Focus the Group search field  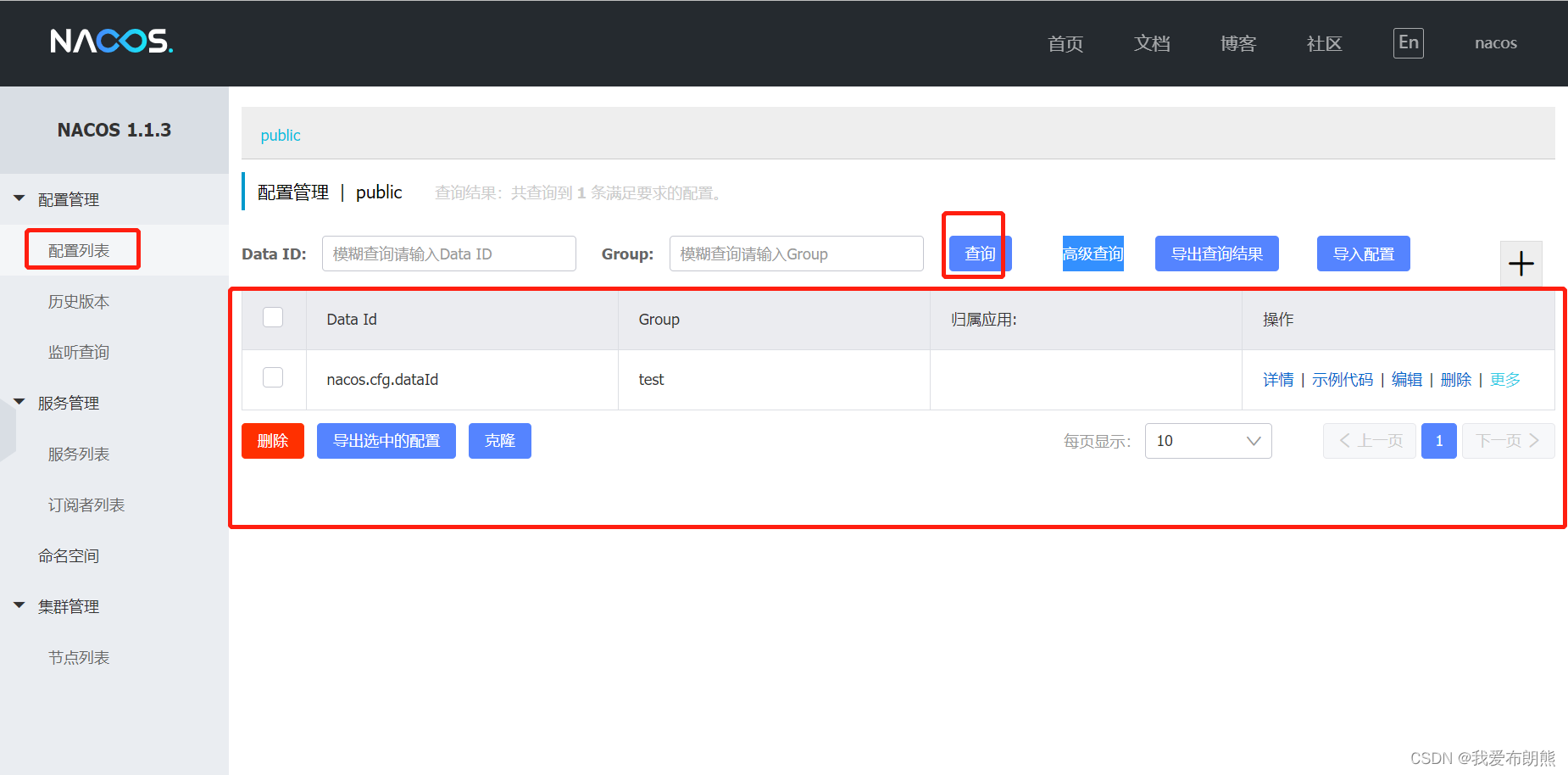pyautogui.click(x=797, y=254)
